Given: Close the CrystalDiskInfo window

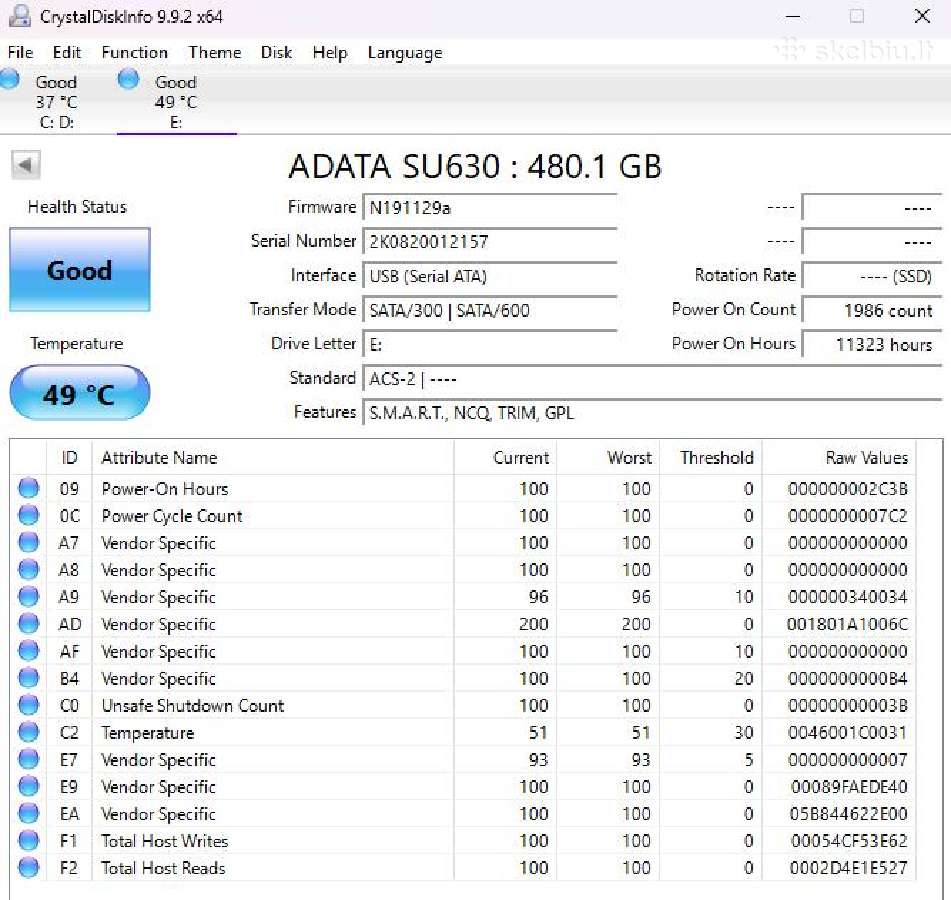Looking at the screenshot, I should (922, 16).
